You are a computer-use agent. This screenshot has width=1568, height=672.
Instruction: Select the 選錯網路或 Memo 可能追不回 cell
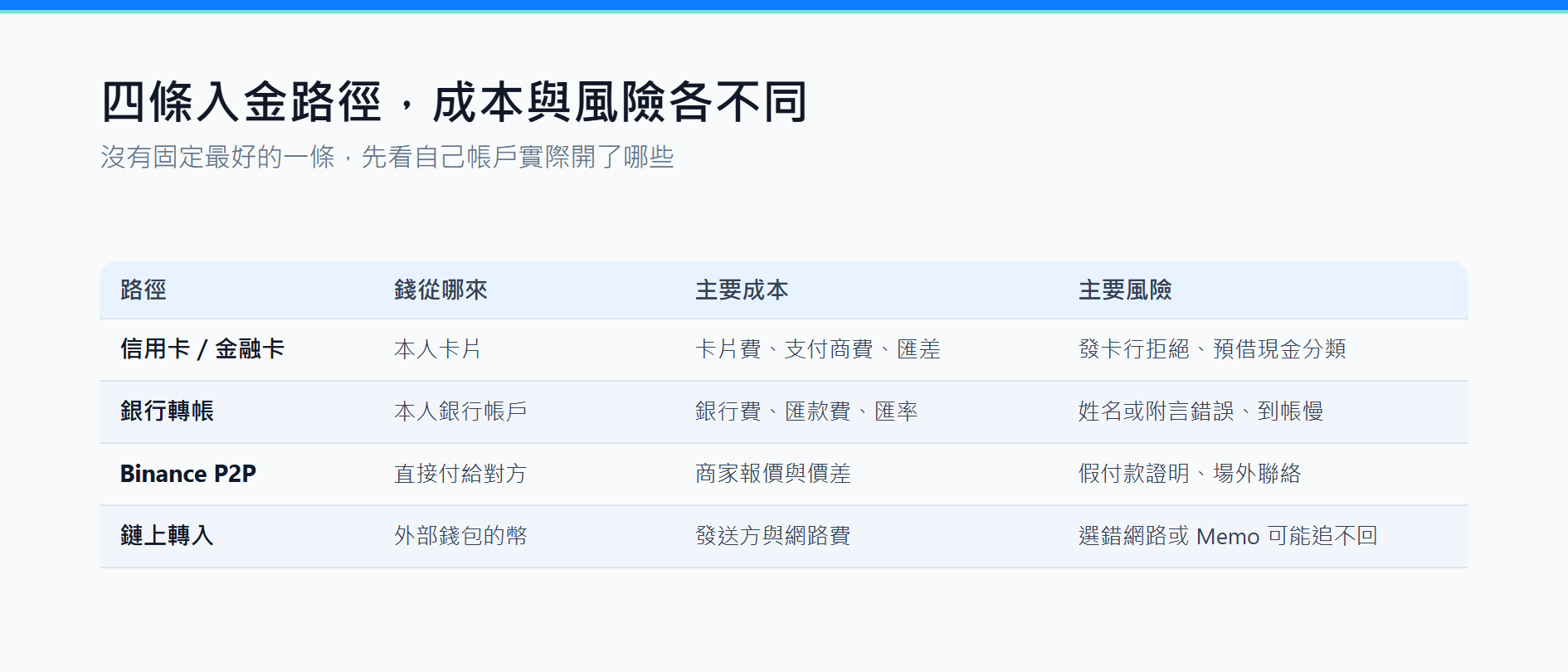pos(1228,536)
